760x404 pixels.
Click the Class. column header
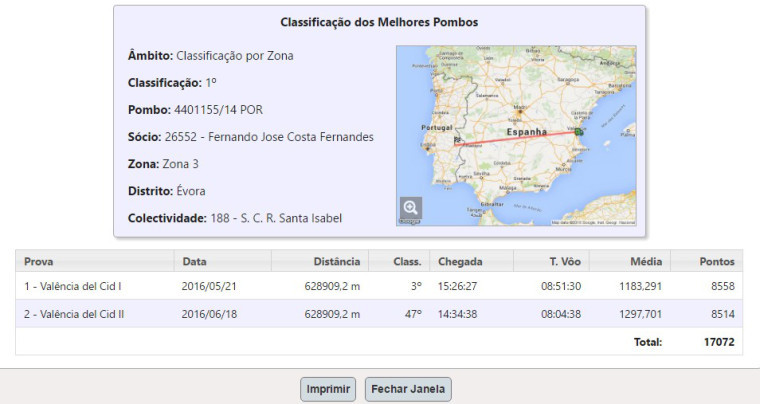(407, 262)
